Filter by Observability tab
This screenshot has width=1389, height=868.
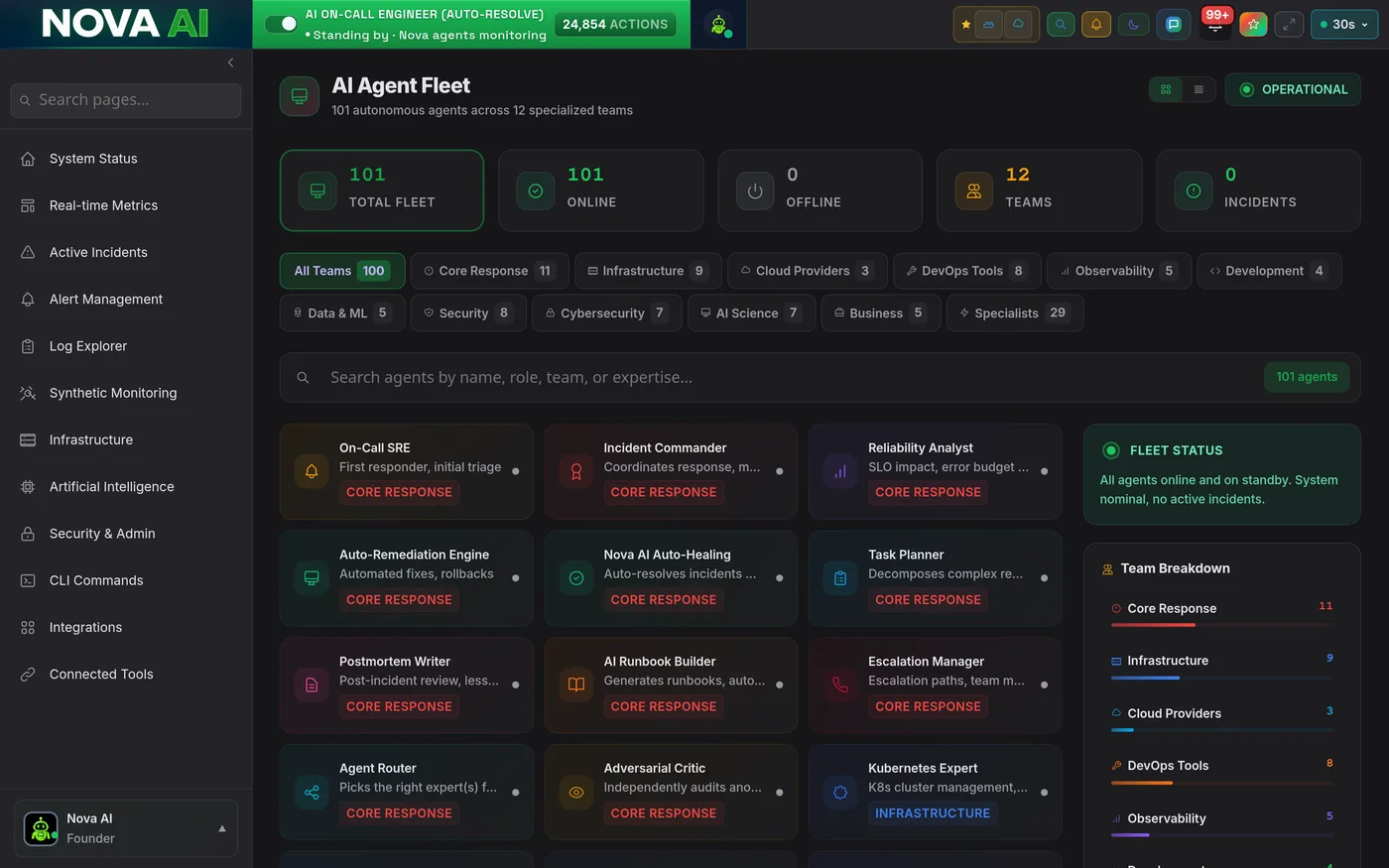point(1119,271)
